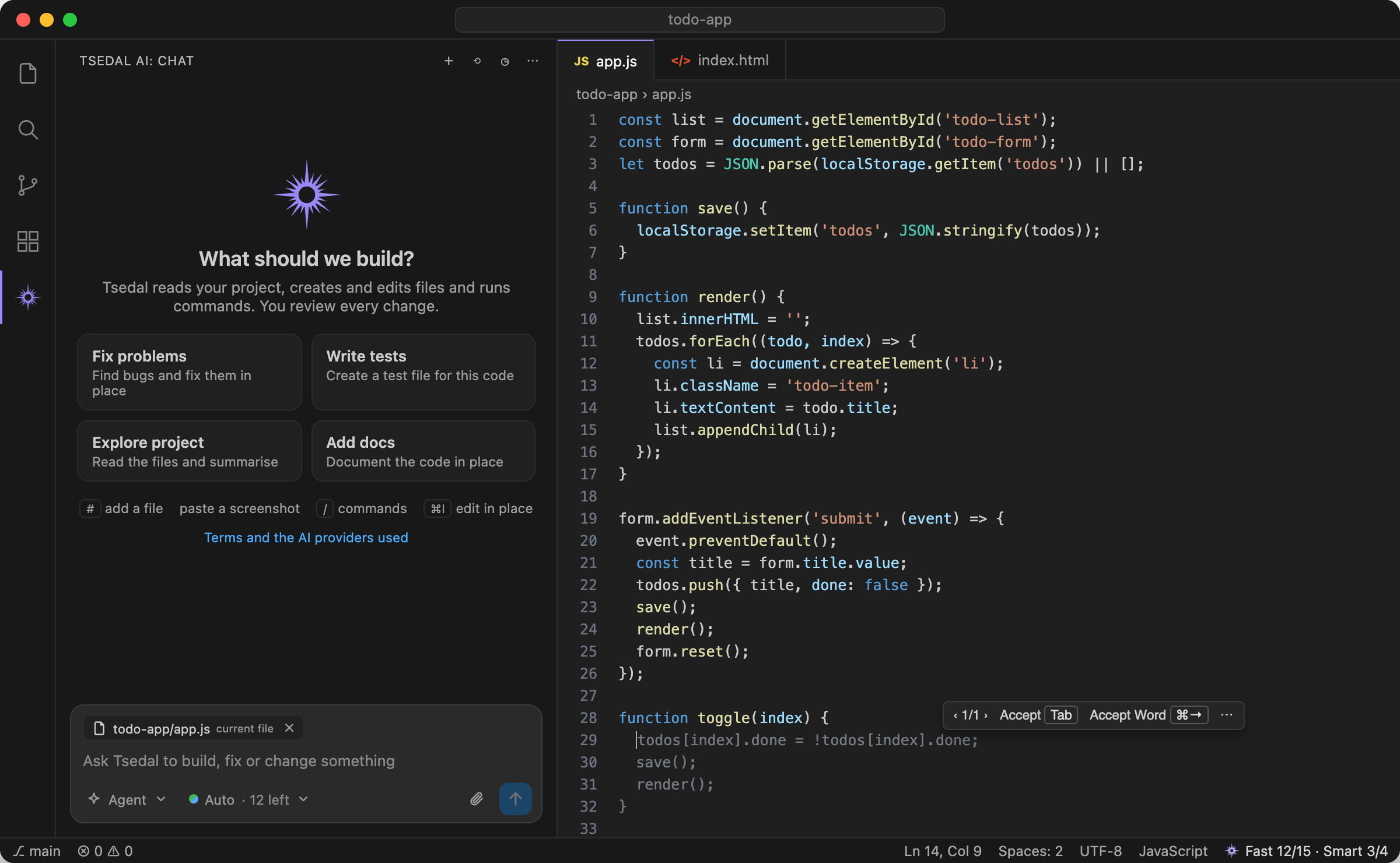Switch to the app.js tab
This screenshot has width=1400, height=863.
[x=605, y=61]
